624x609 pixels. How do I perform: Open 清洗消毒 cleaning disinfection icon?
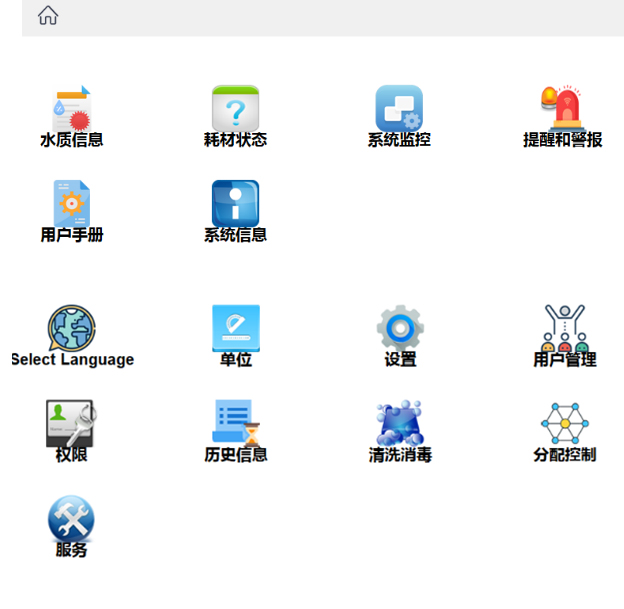click(x=400, y=424)
